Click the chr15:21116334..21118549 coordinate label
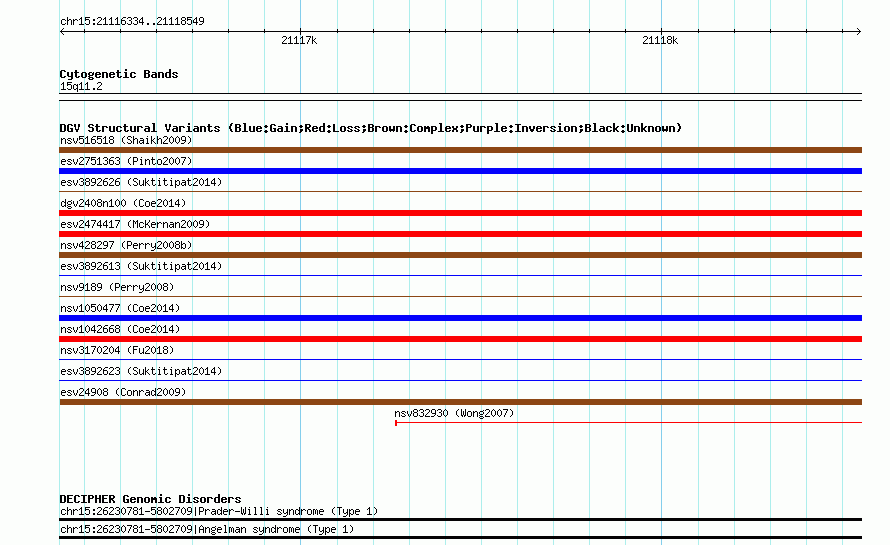Screen dimensions: 890x545 click(x=132, y=21)
